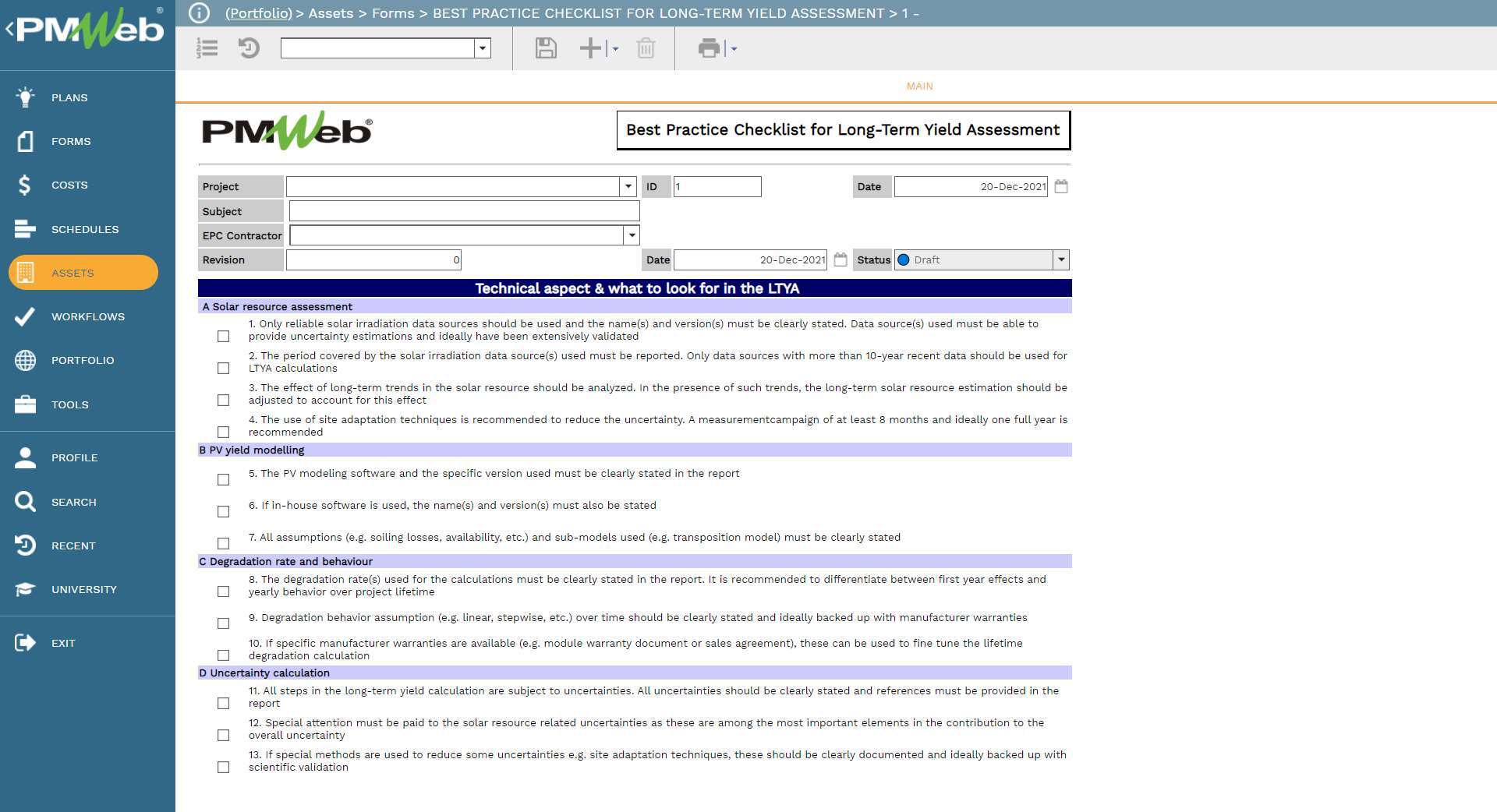The image size is (1497, 812).
Task: Click the Delete trash icon in toolbar
Action: point(646,48)
